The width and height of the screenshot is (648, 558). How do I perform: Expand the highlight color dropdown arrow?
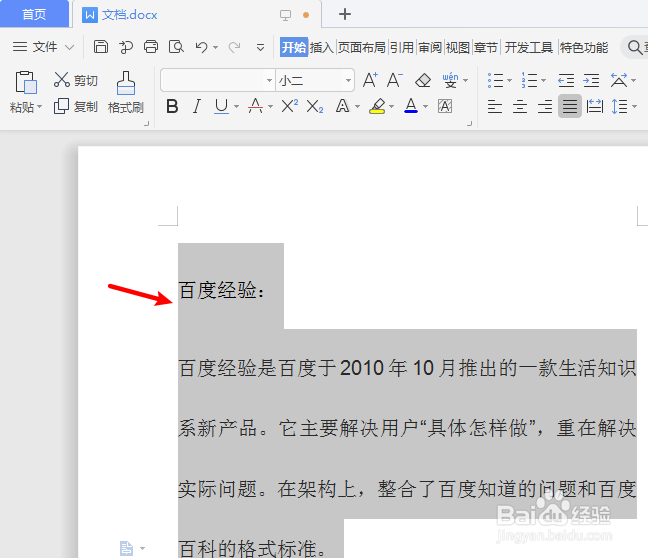(x=391, y=107)
